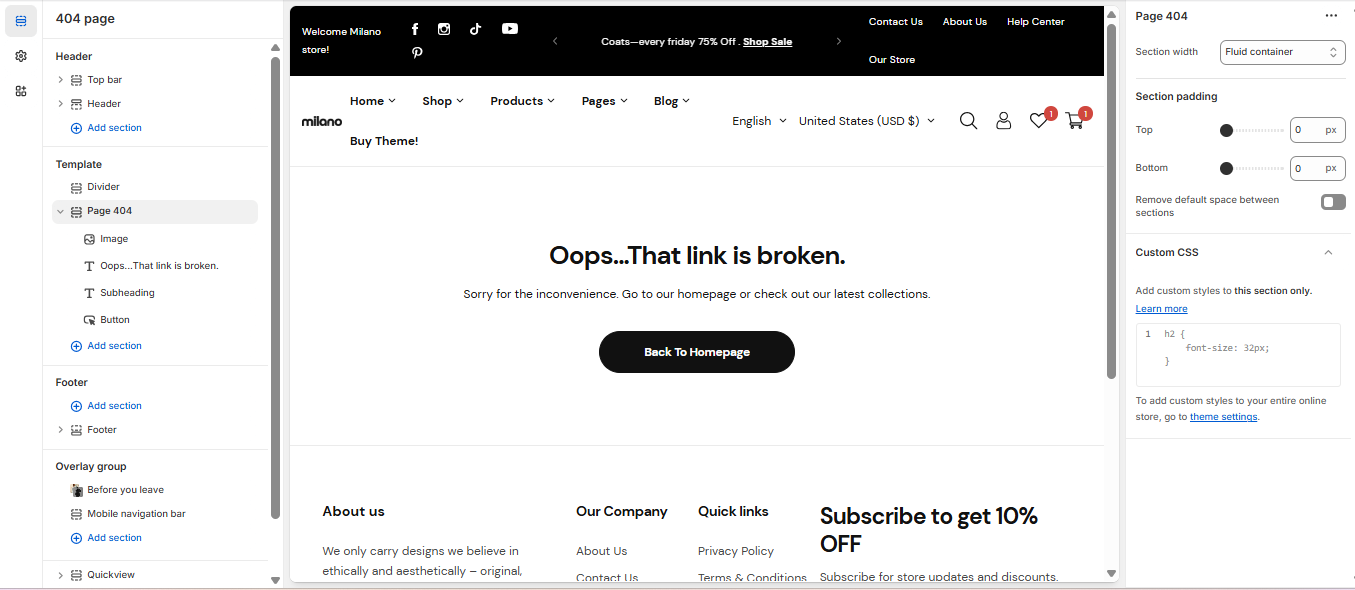The height and width of the screenshot is (590, 1355).
Task: Open the app embeds sidebar icon
Action: click(21, 91)
